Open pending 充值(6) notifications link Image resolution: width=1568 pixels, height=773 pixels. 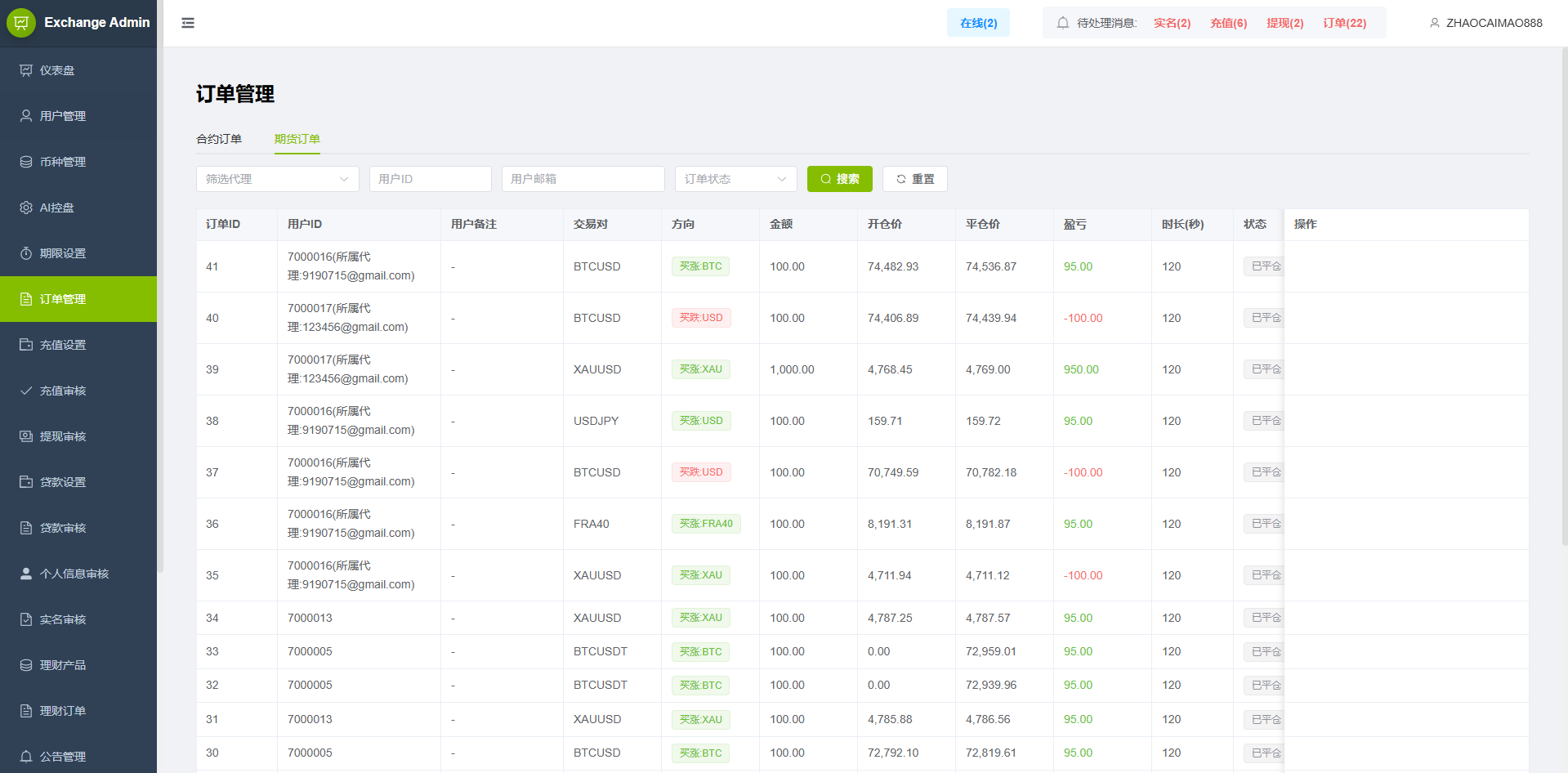[x=1229, y=23]
